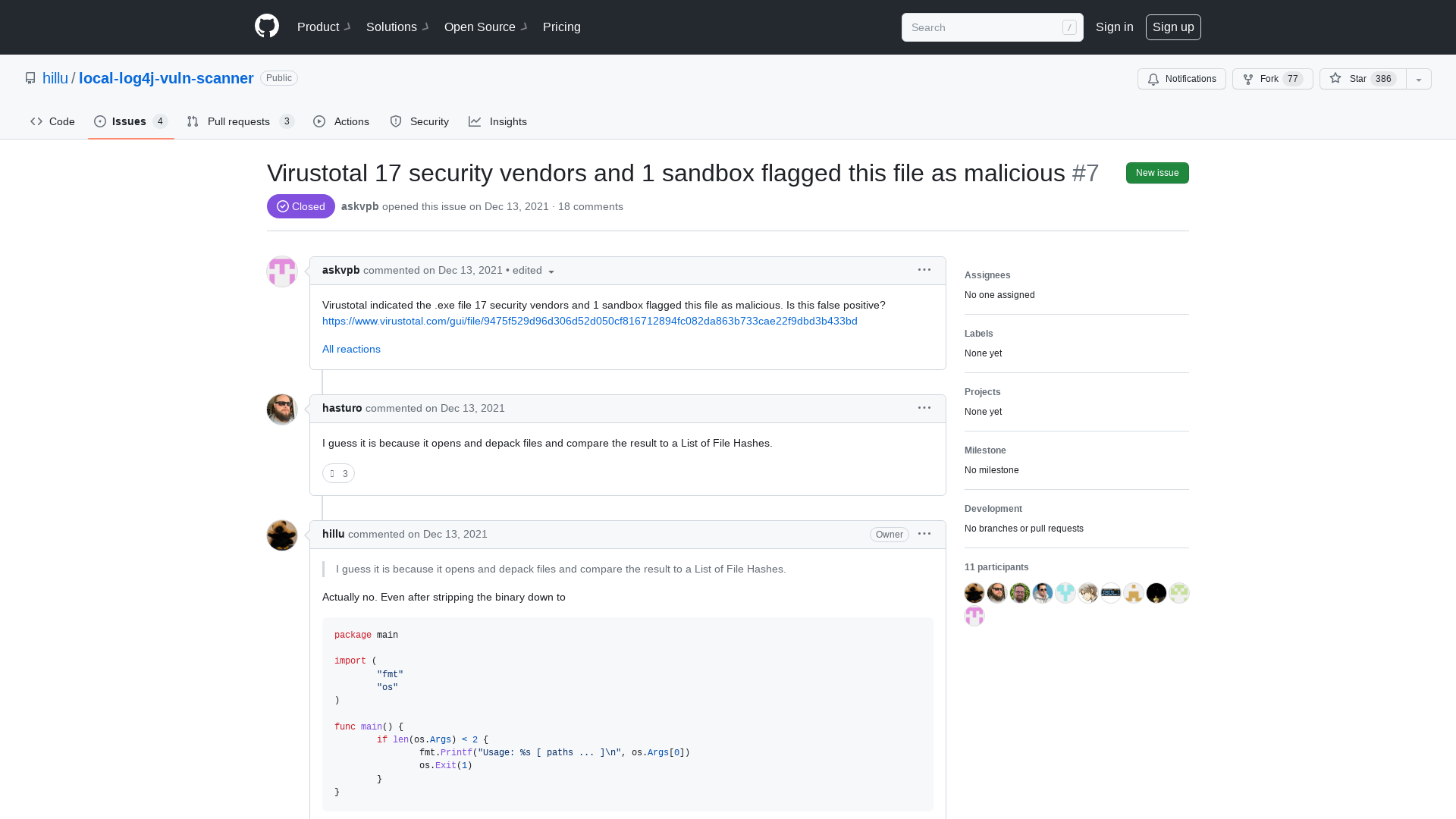Open the Pricing page
1456x819 pixels.
pos(562,27)
